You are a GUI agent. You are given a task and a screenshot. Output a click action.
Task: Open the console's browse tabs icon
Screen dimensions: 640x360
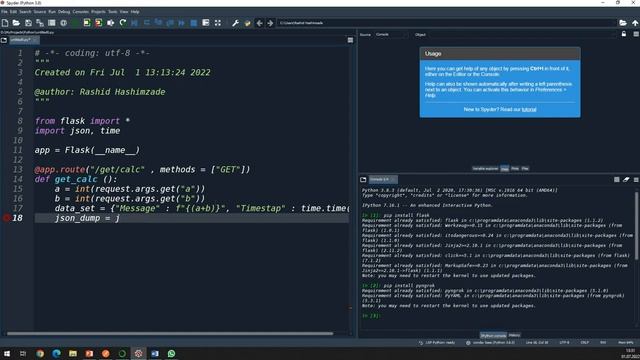[x=363, y=180]
